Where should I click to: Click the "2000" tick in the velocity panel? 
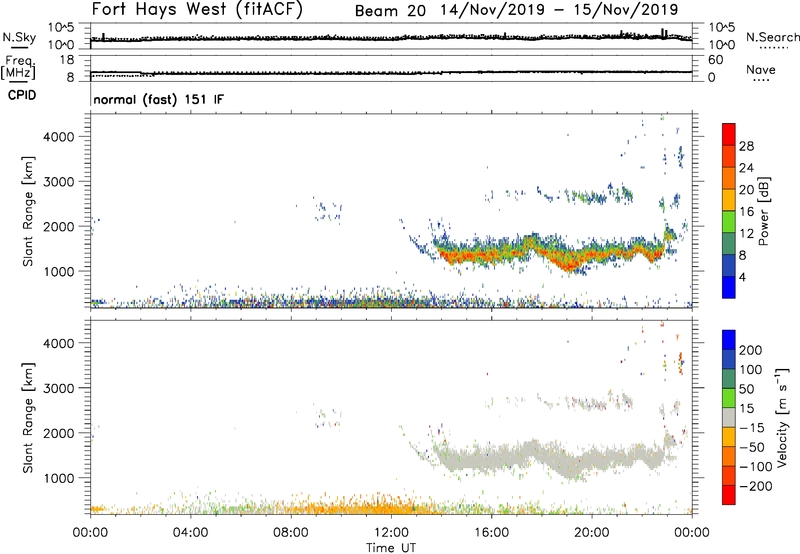(59, 433)
